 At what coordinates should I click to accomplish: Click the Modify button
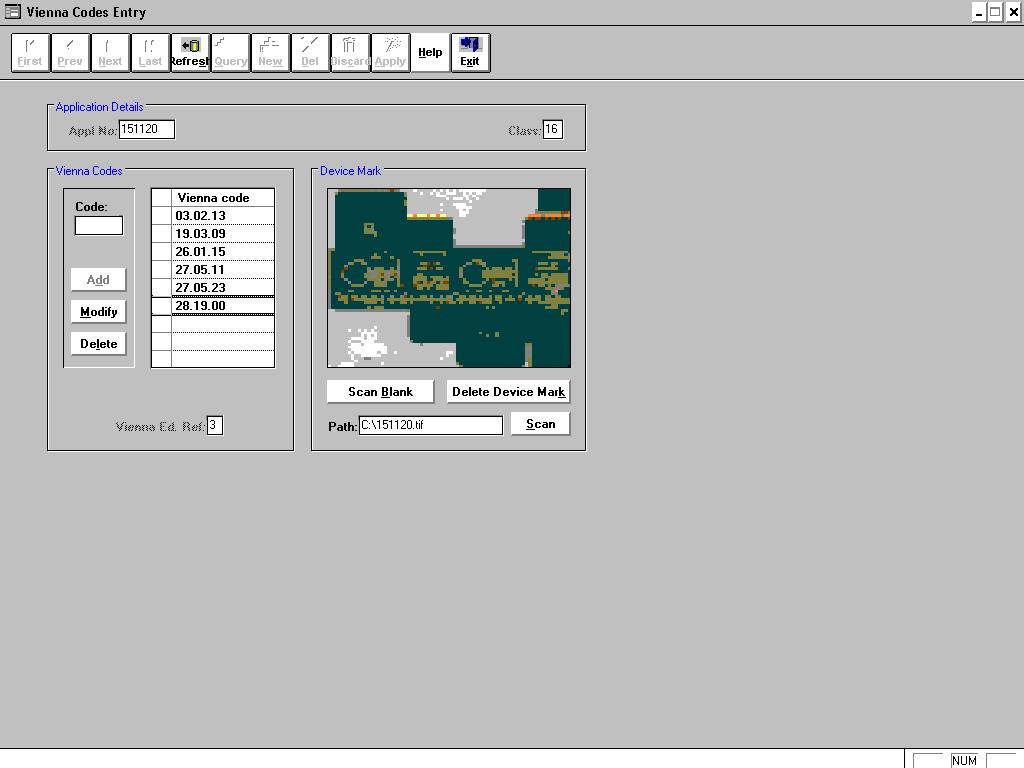point(98,312)
